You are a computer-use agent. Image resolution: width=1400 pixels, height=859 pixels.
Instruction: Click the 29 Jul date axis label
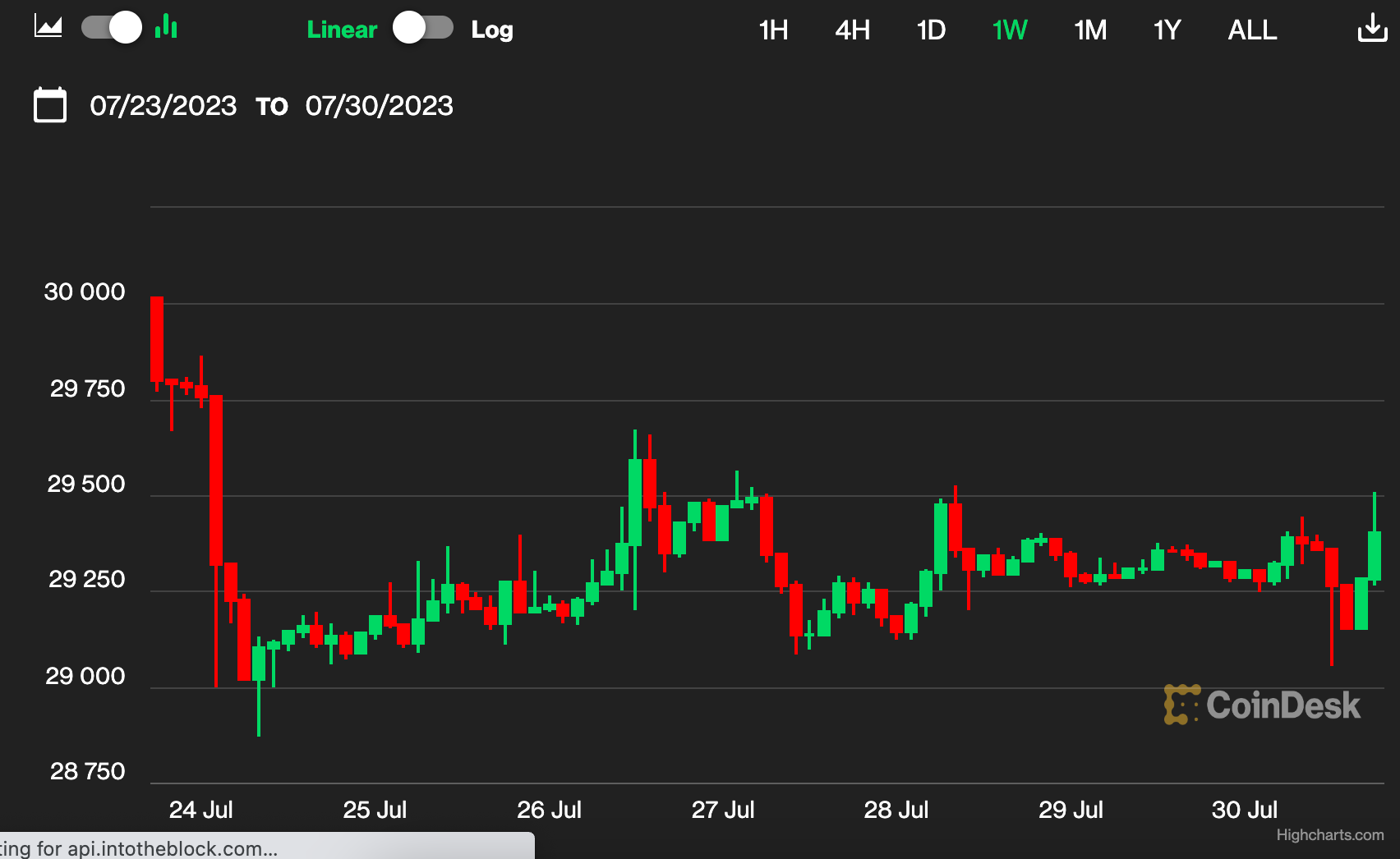(x=1071, y=810)
